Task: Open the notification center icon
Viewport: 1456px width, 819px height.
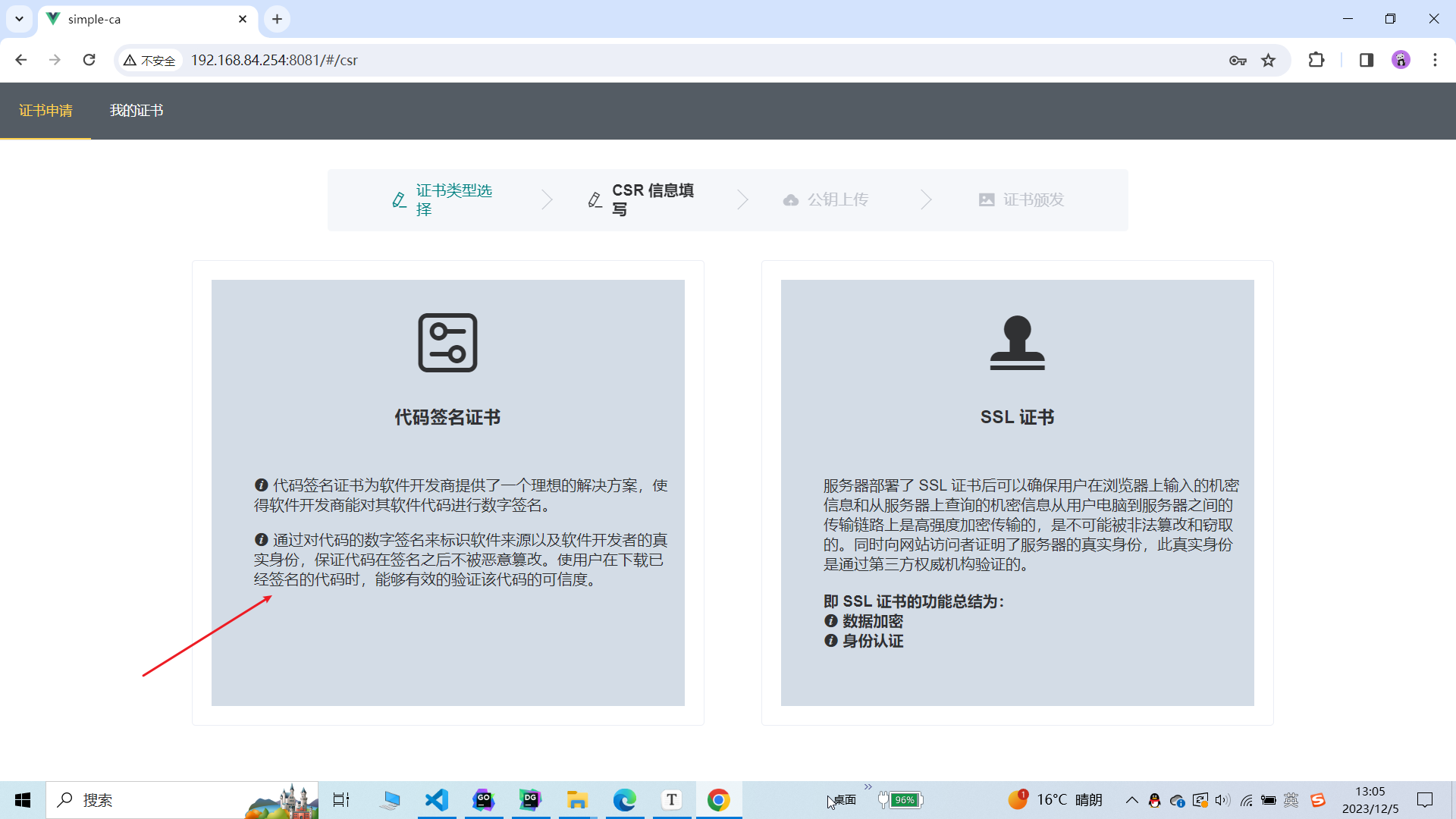Action: click(x=1425, y=800)
